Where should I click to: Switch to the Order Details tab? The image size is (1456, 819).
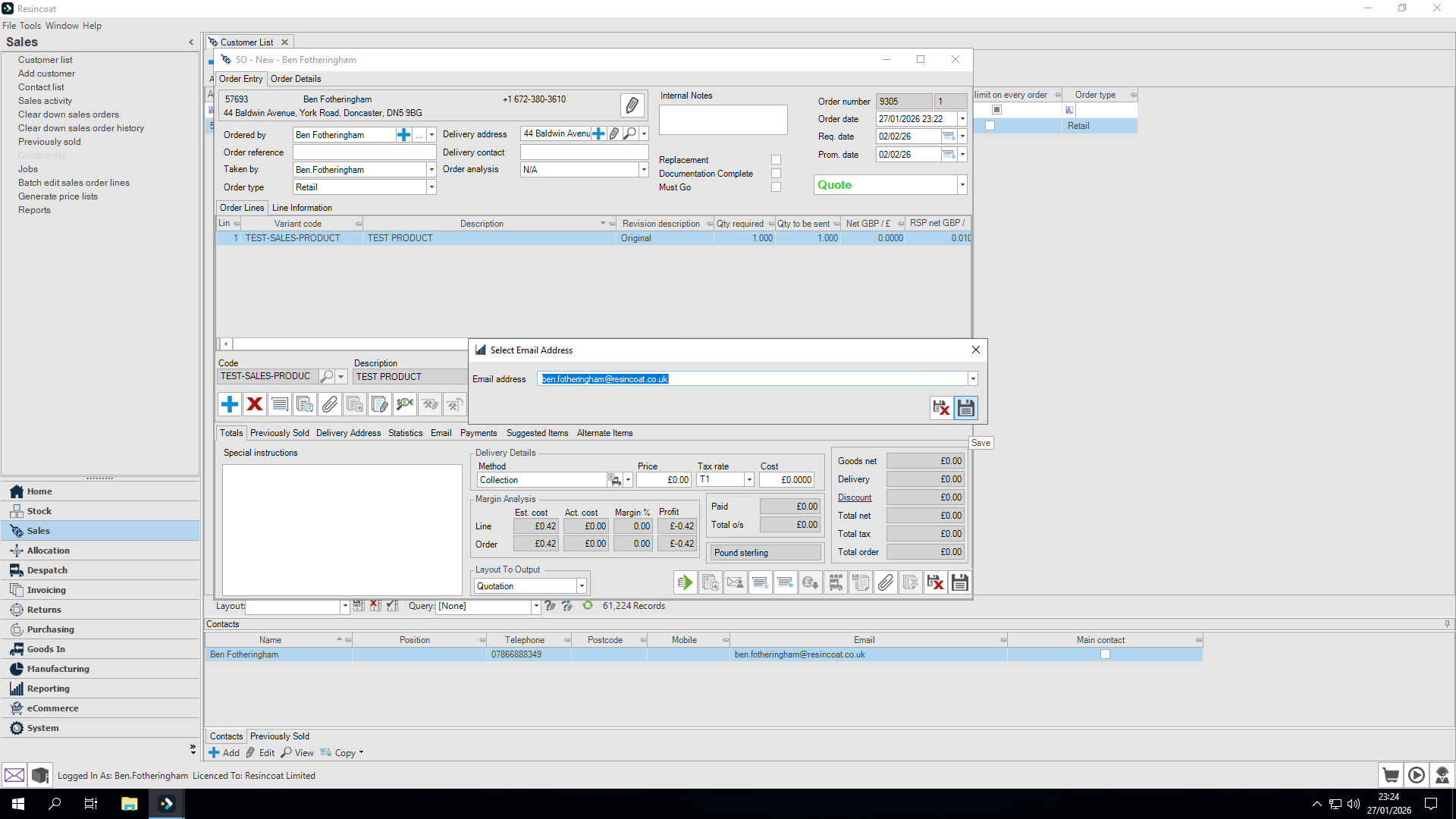[296, 79]
